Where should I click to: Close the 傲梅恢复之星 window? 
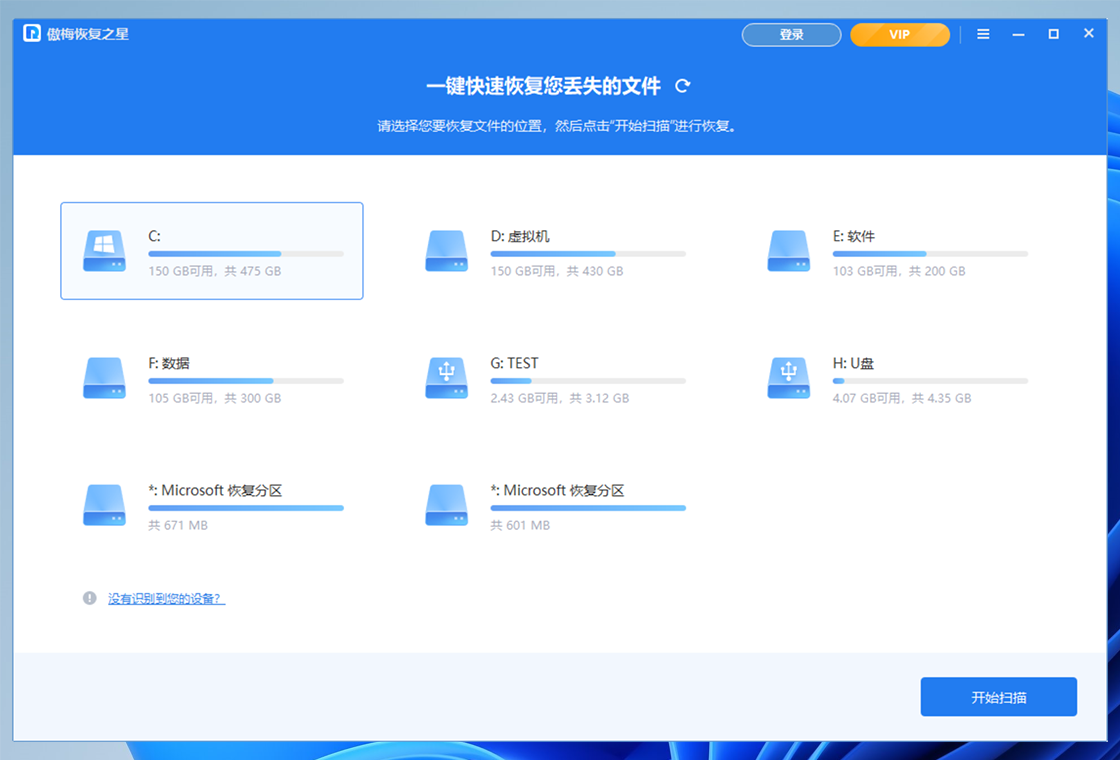[x=1089, y=34]
